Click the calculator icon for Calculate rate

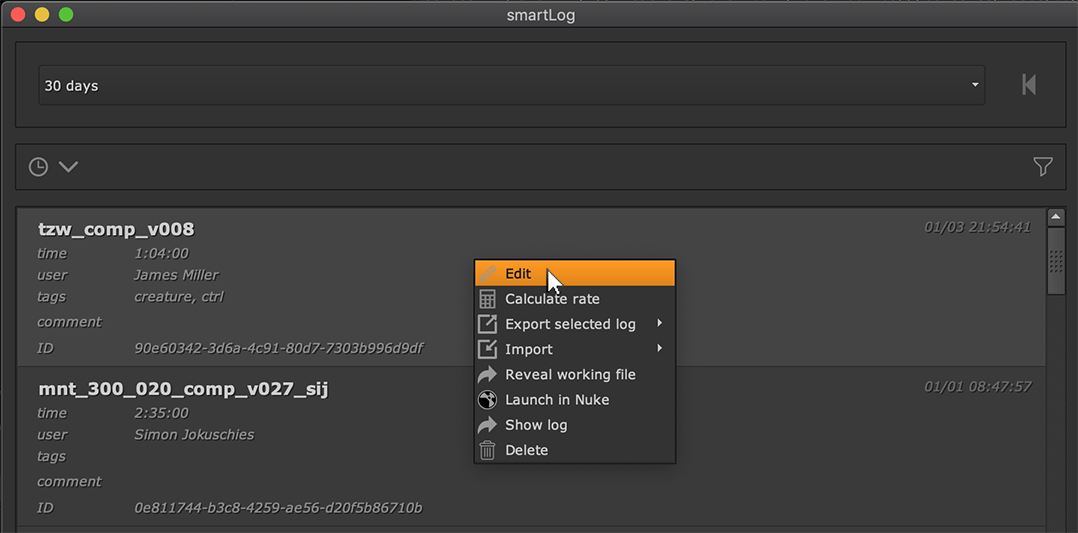coord(487,299)
